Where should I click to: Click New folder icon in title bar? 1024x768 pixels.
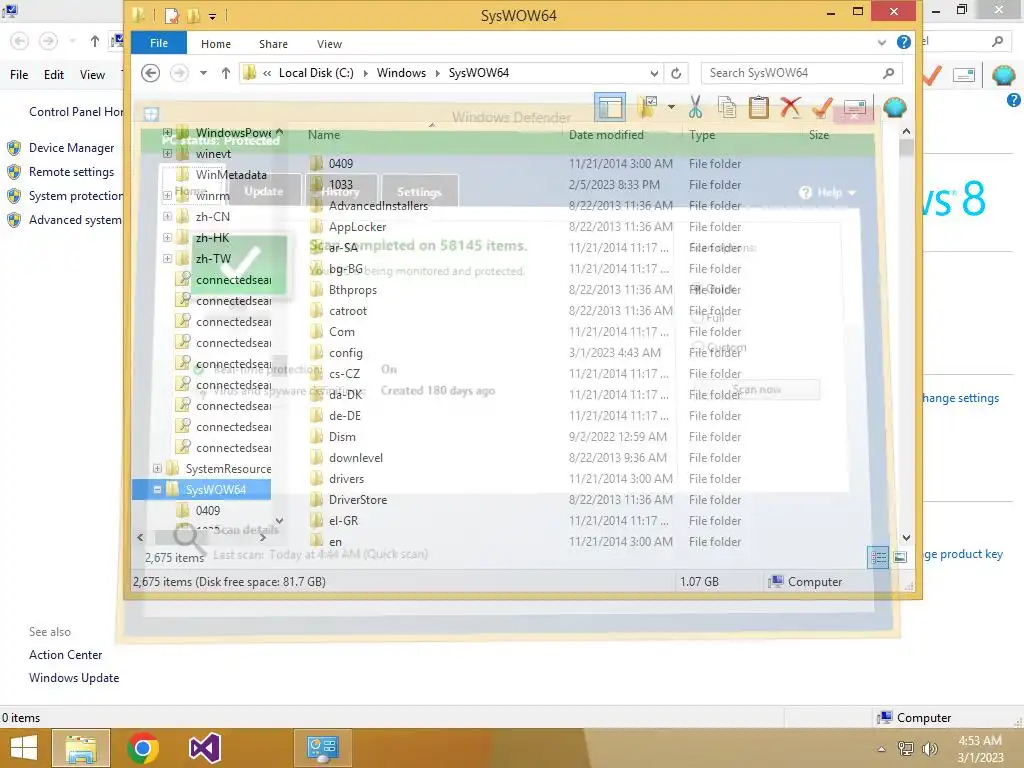pos(193,15)
